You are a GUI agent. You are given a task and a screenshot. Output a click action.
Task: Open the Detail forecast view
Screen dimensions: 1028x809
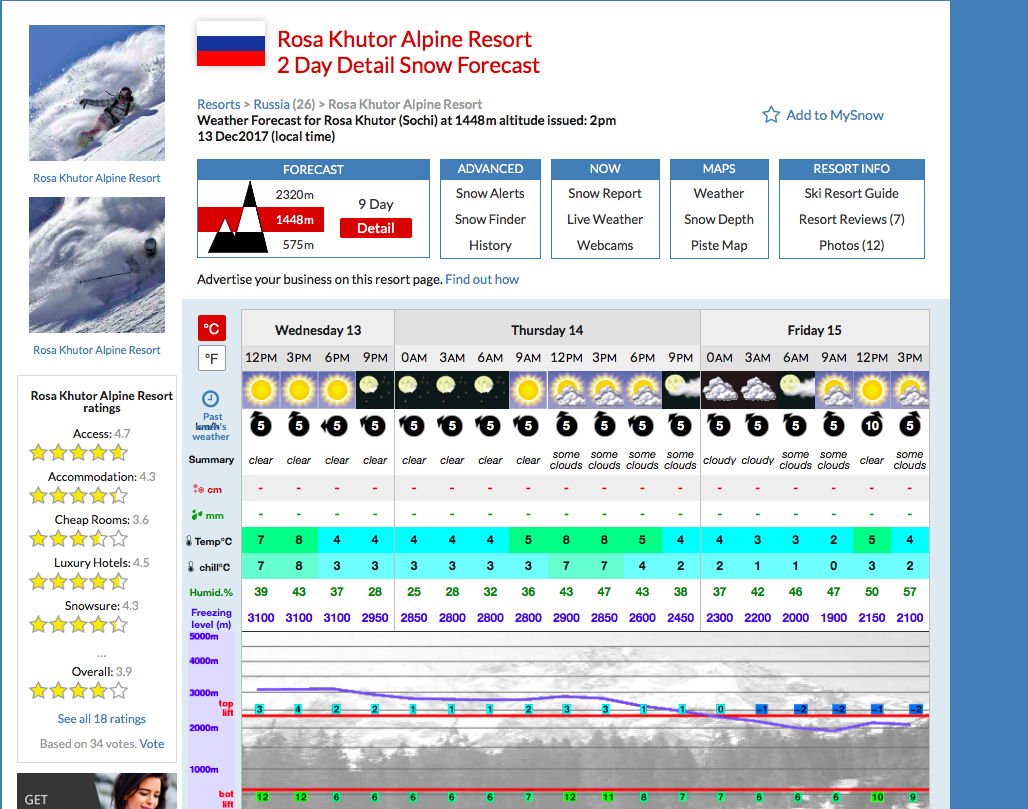click(x=376, y=228)
